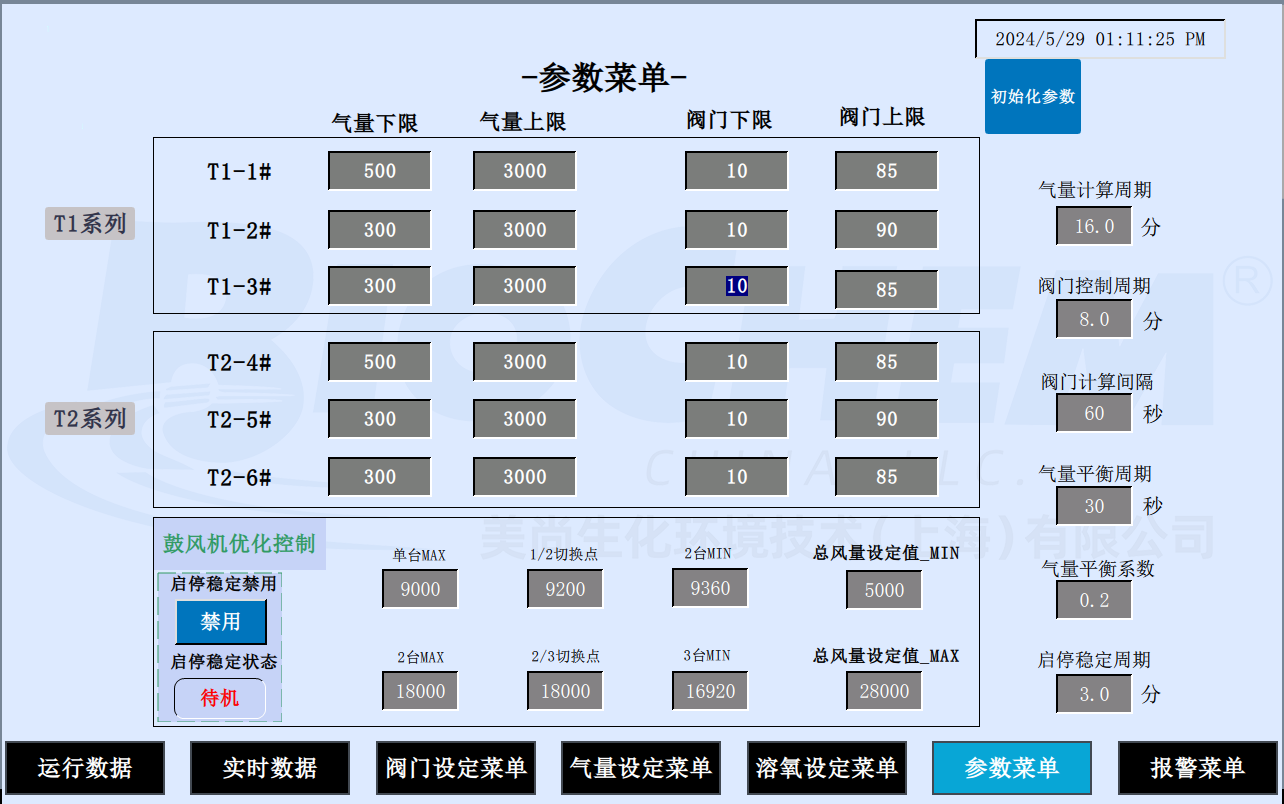Edit 阀门计算间隔 value 60
Screen dimensions: 1284x804
click(1094, 413)
